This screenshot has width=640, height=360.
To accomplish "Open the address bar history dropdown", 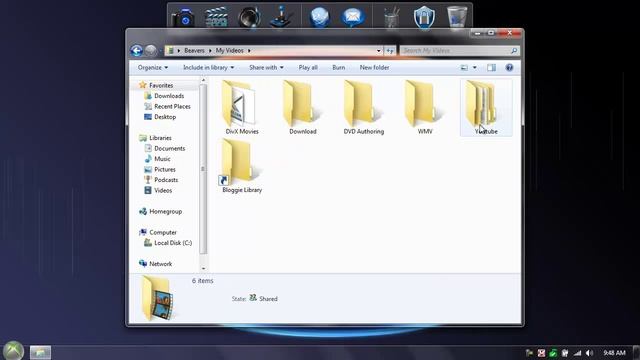I will [x=378, y=51].
